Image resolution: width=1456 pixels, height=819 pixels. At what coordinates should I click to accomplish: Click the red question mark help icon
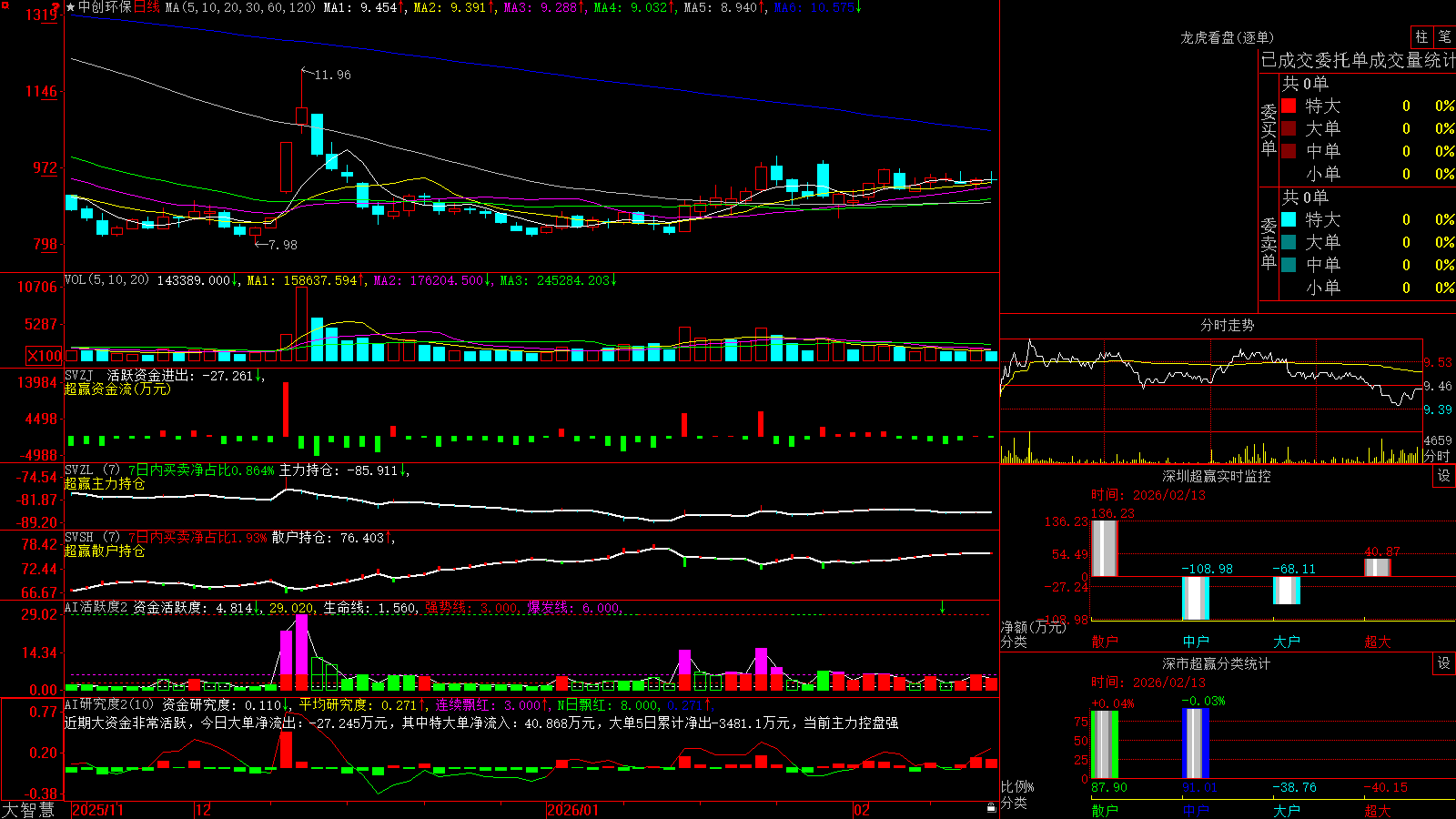[x=57, y=7]
